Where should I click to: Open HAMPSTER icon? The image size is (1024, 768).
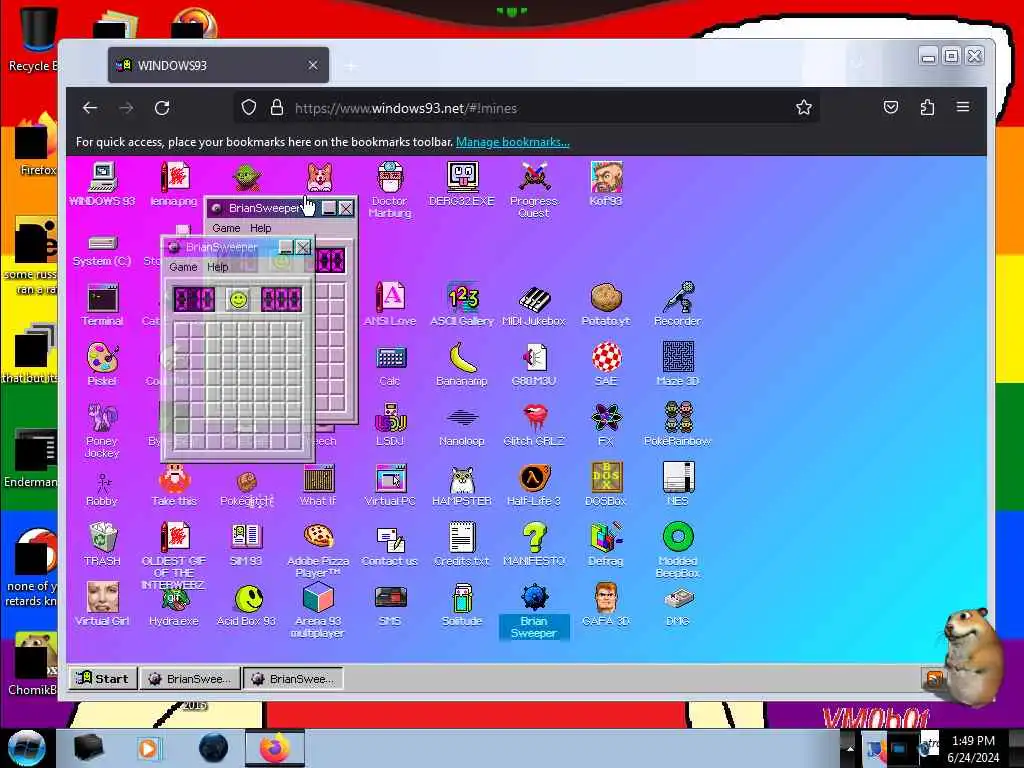[x=462, y=485]
